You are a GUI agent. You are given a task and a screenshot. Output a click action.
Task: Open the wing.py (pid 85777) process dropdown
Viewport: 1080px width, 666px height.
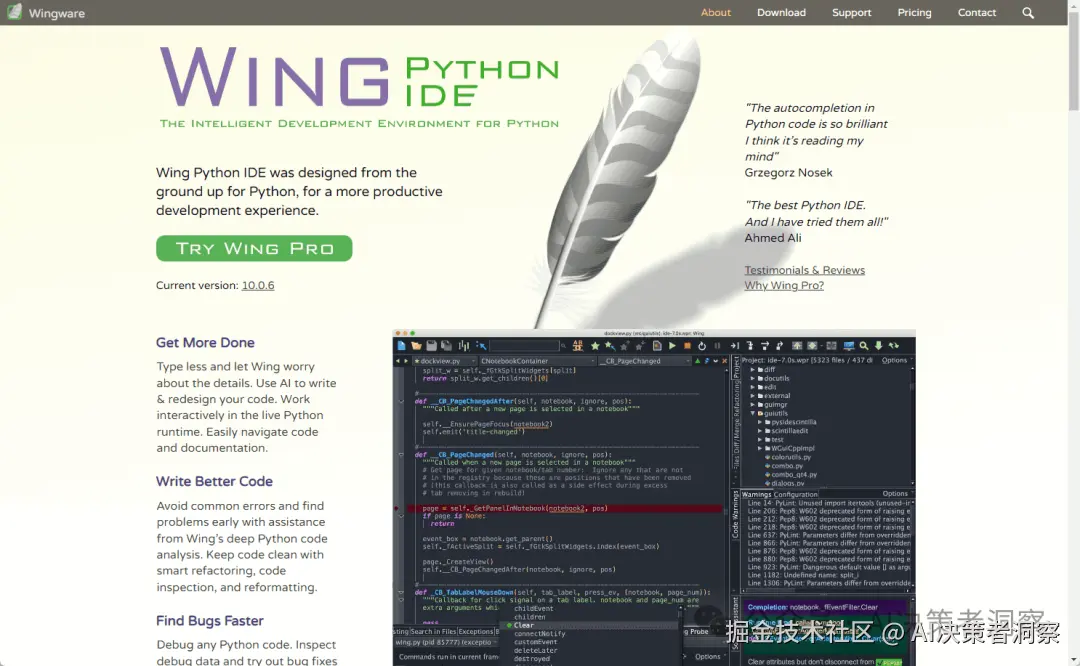[x=446, y=642]
